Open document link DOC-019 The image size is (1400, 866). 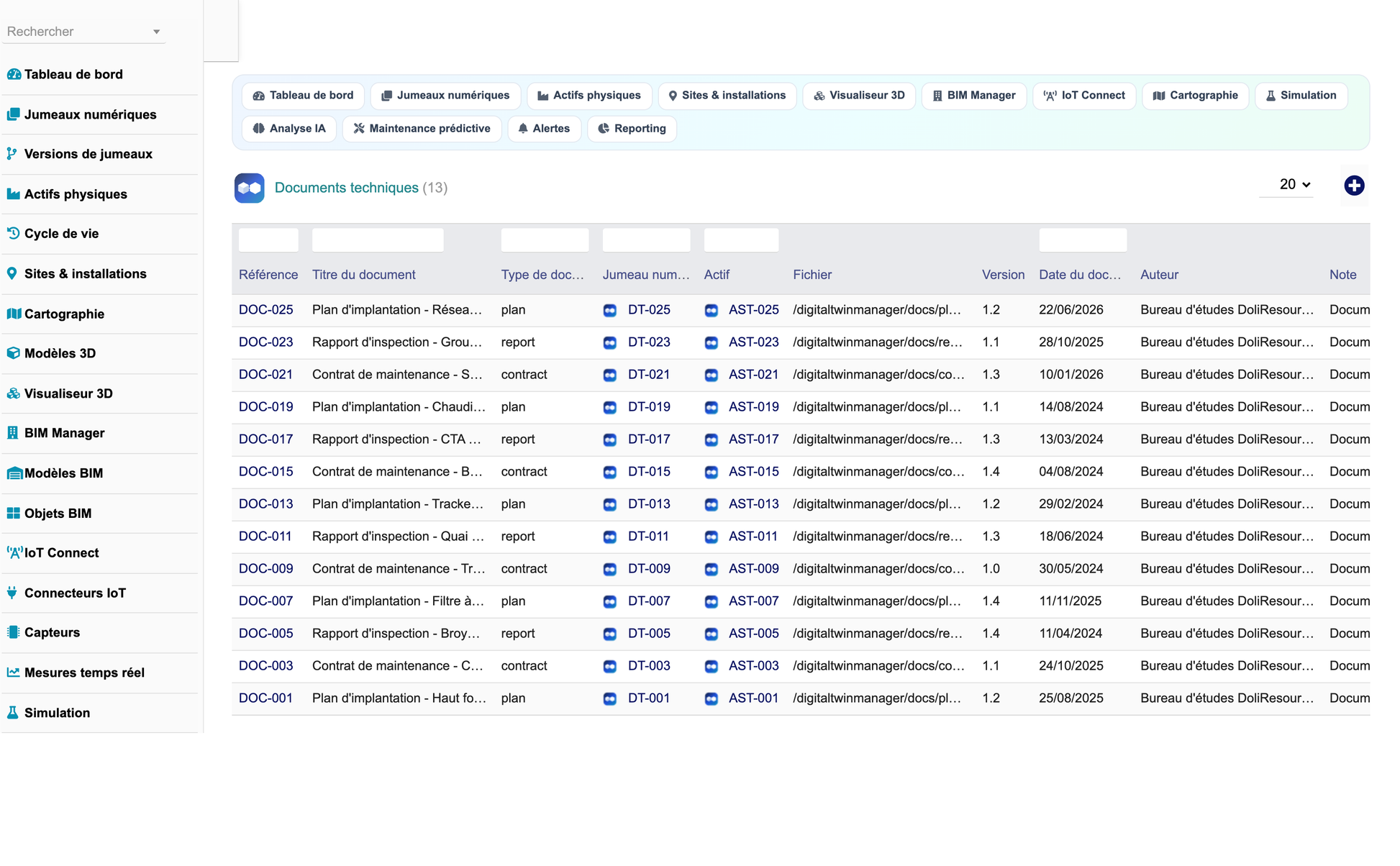click(266, 407)
